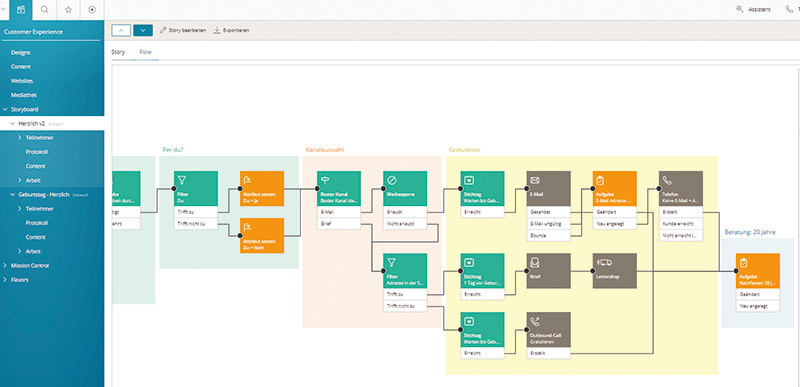Expand Teilnehmer under Herzlich v2
This screenshot has height=387, width=800.
19,138
